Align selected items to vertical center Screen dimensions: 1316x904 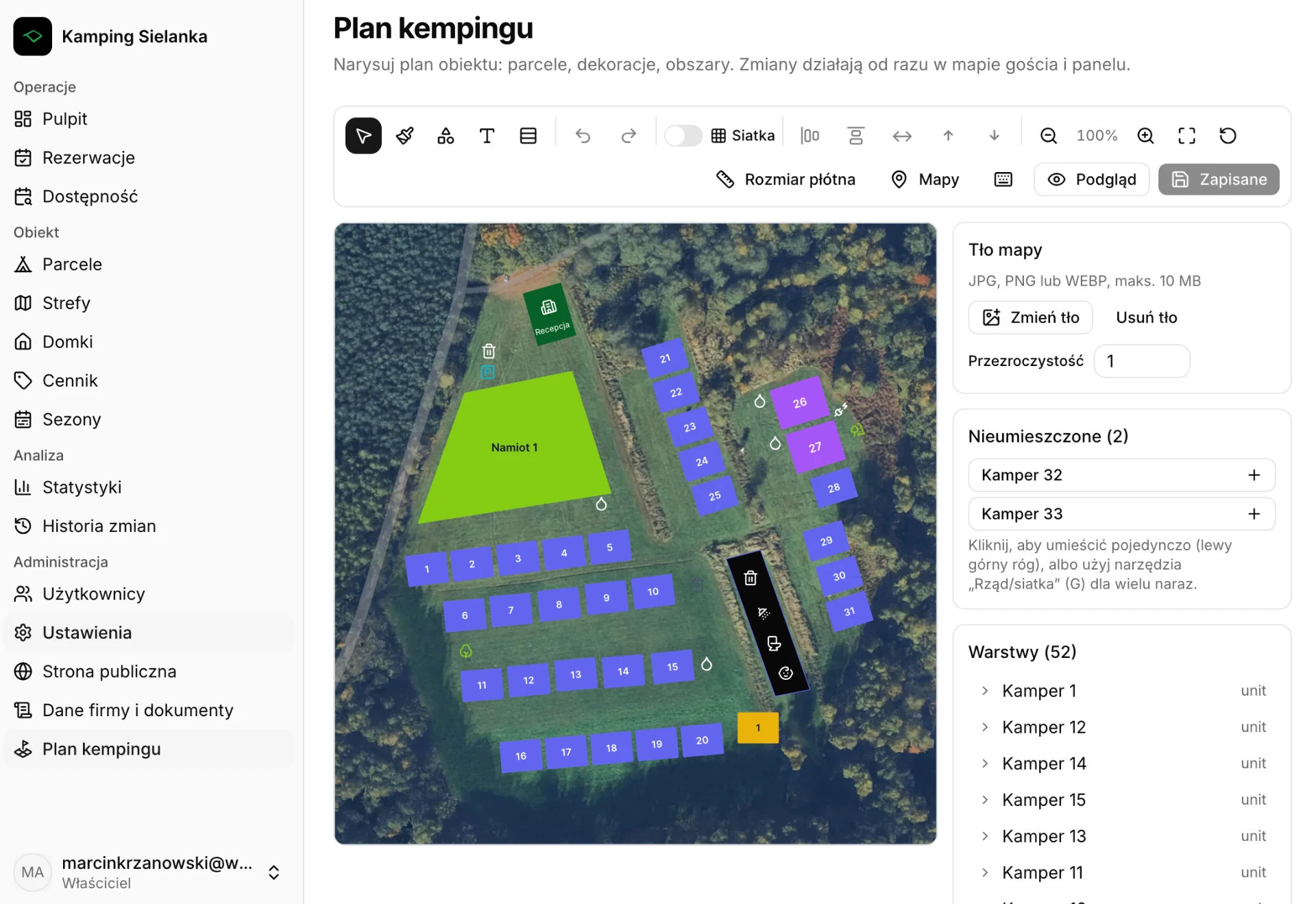[x=856, y=136]
